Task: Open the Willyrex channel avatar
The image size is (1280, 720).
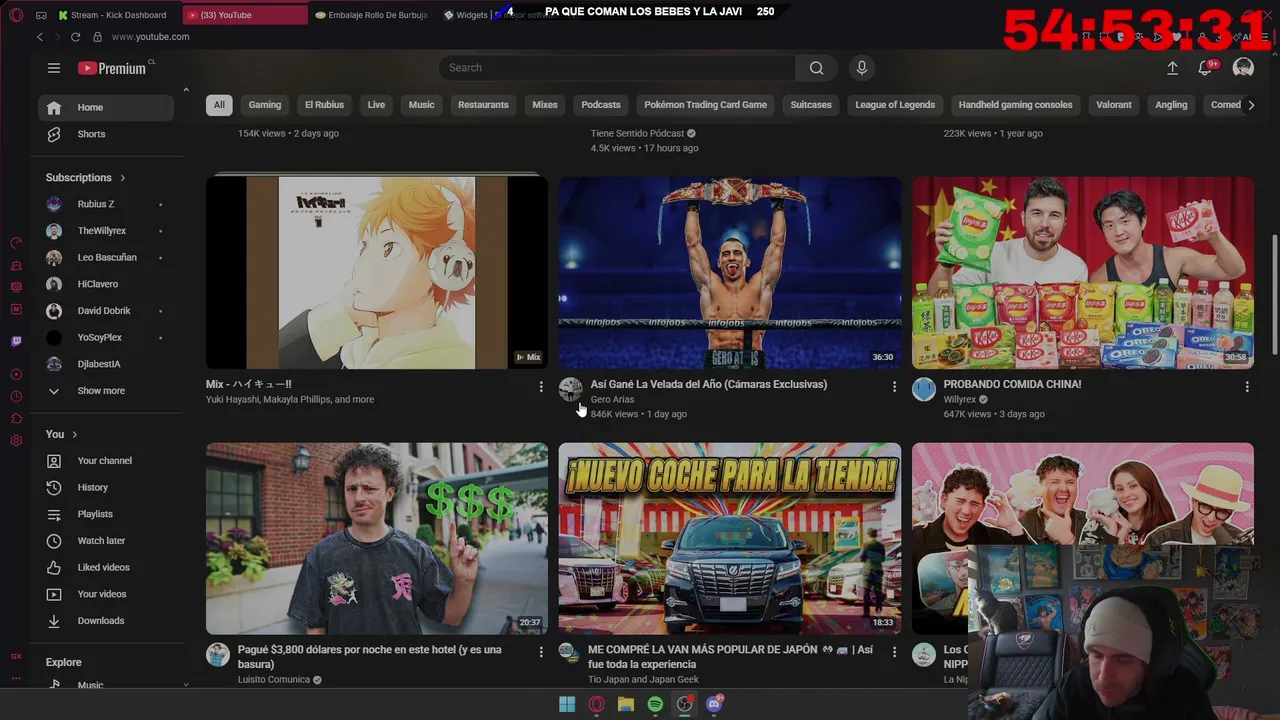Action: point(924,389)
